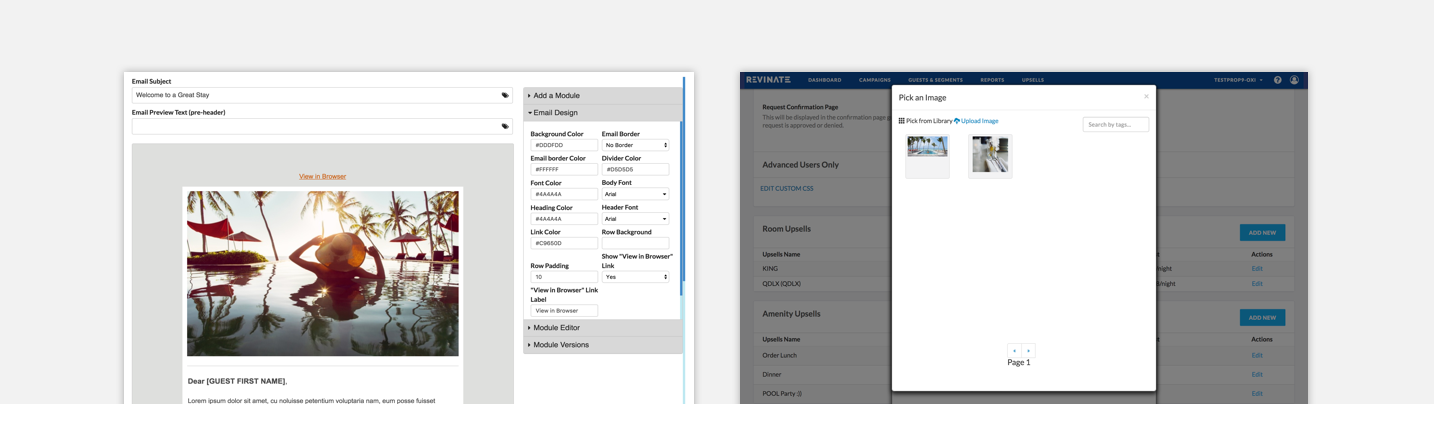Click the help question mark icon
The image size is (1434, 432).
1277,80
